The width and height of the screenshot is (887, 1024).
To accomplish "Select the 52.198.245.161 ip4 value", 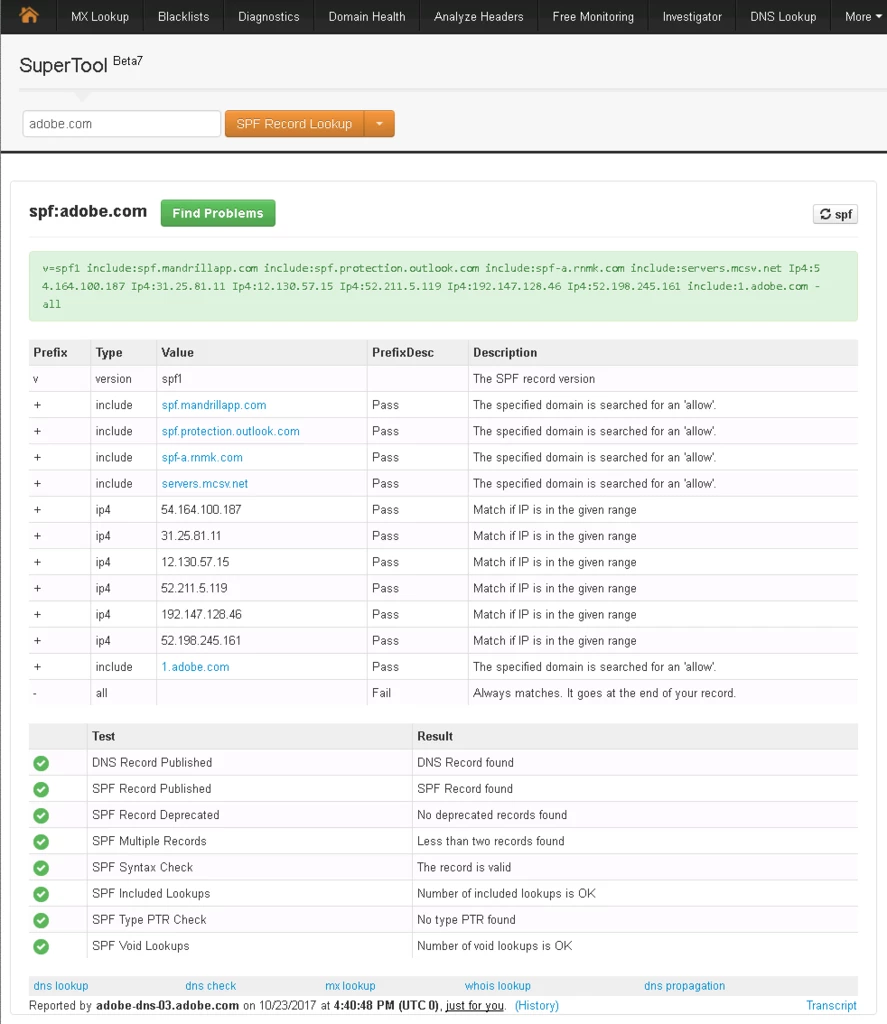I will 201,641.
